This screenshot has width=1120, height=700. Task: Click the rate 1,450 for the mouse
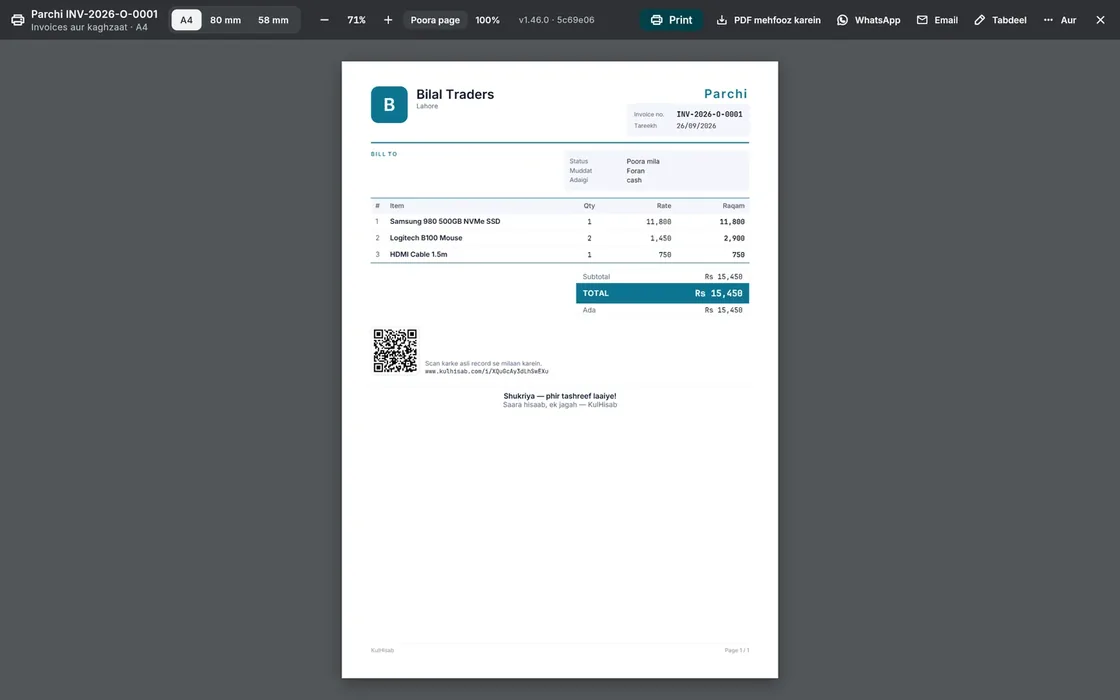point(661,239)
